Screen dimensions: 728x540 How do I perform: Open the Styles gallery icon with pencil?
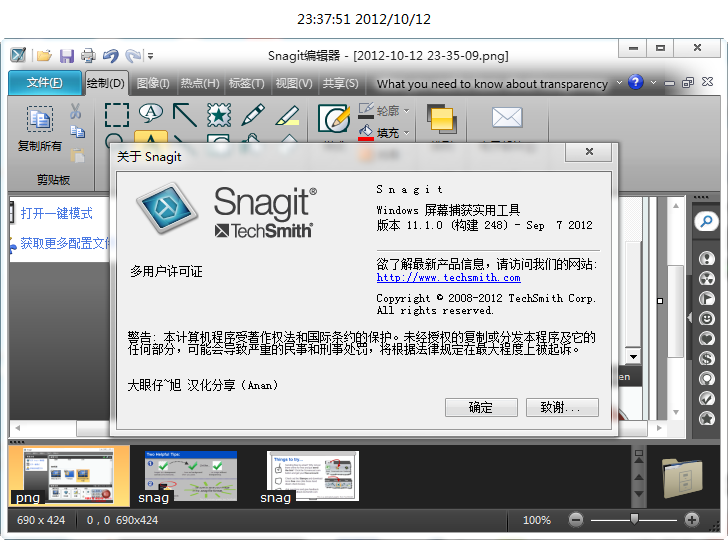333,118
